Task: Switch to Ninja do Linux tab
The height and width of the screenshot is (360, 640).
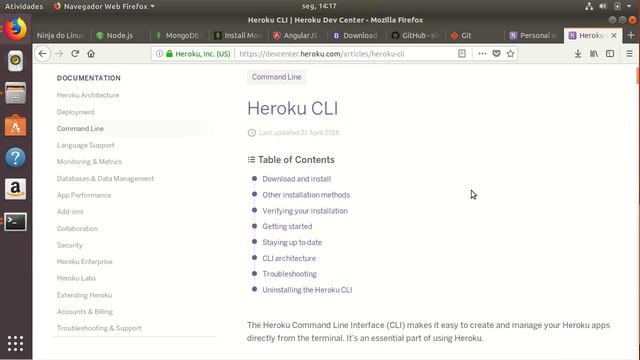Action: coord(61,36)
